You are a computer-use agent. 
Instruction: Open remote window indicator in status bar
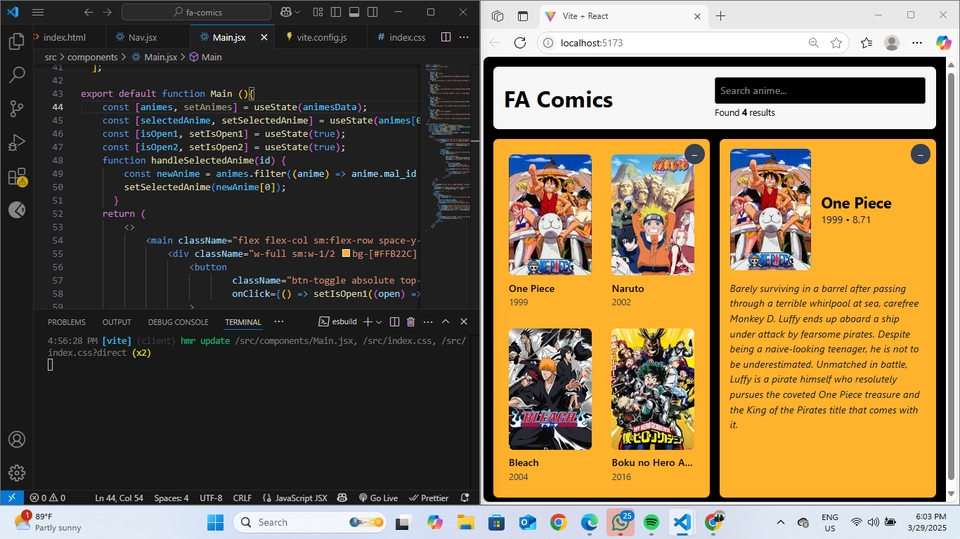pos(12,498)
